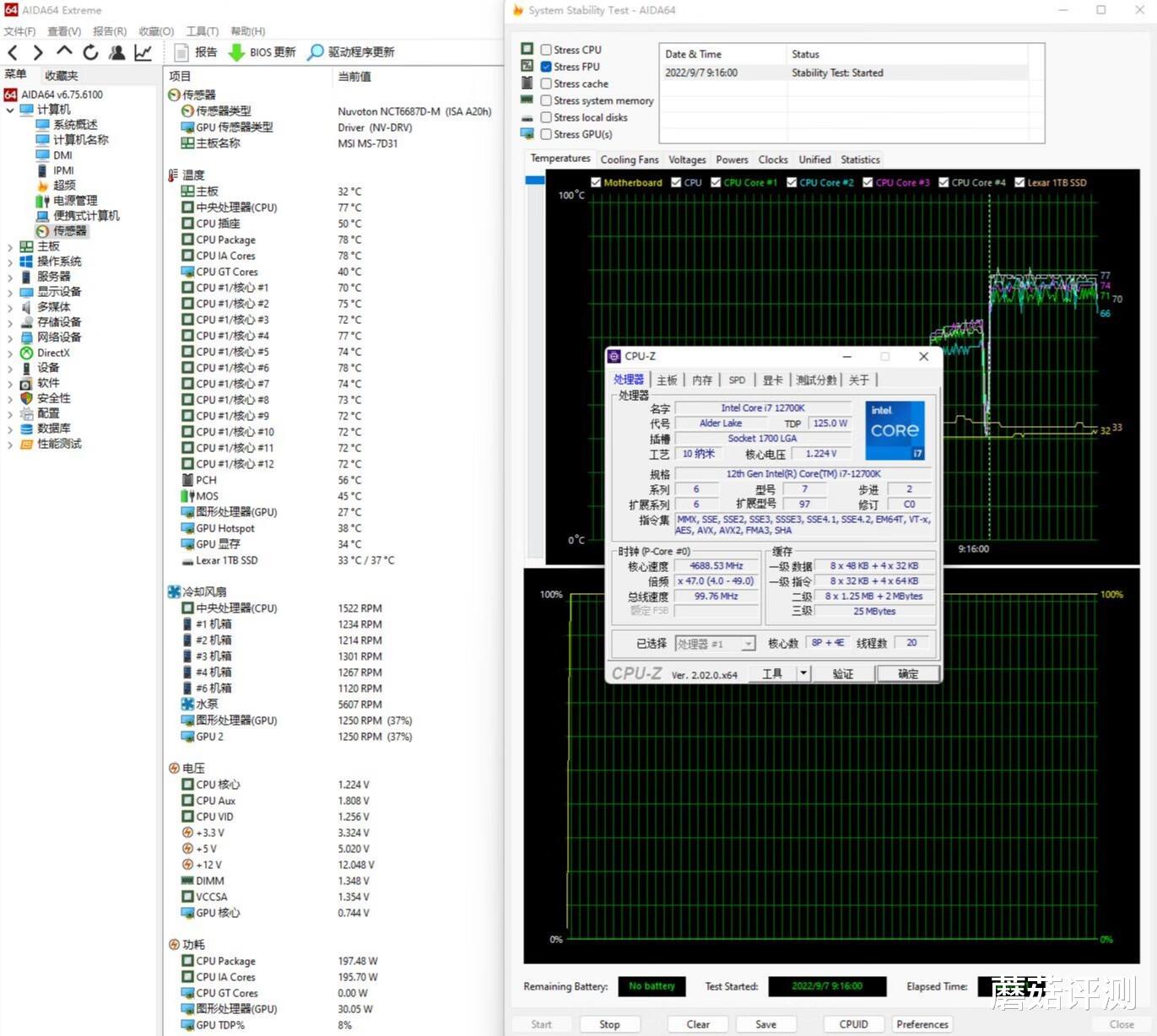This screenshot has height=1036, width=1157.
Task: Toggle the CPU Core #1 graph checkbox
Action: pyautogui.click(x=716, y=182)
